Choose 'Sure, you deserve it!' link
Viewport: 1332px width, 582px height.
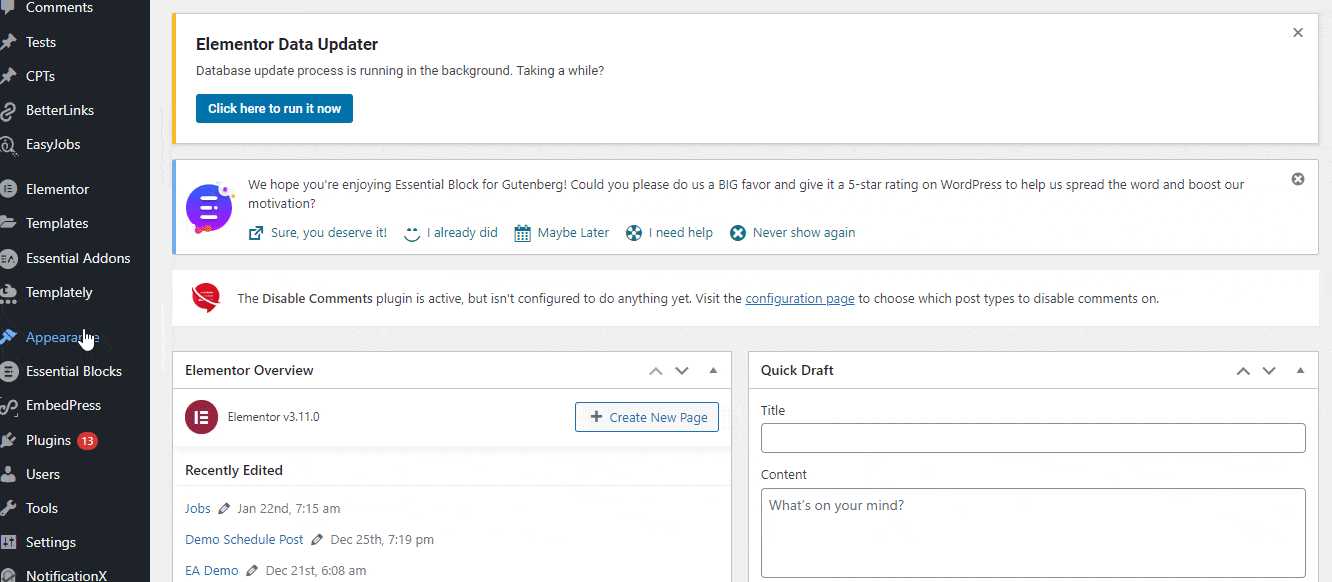click(x=318, y=233)
